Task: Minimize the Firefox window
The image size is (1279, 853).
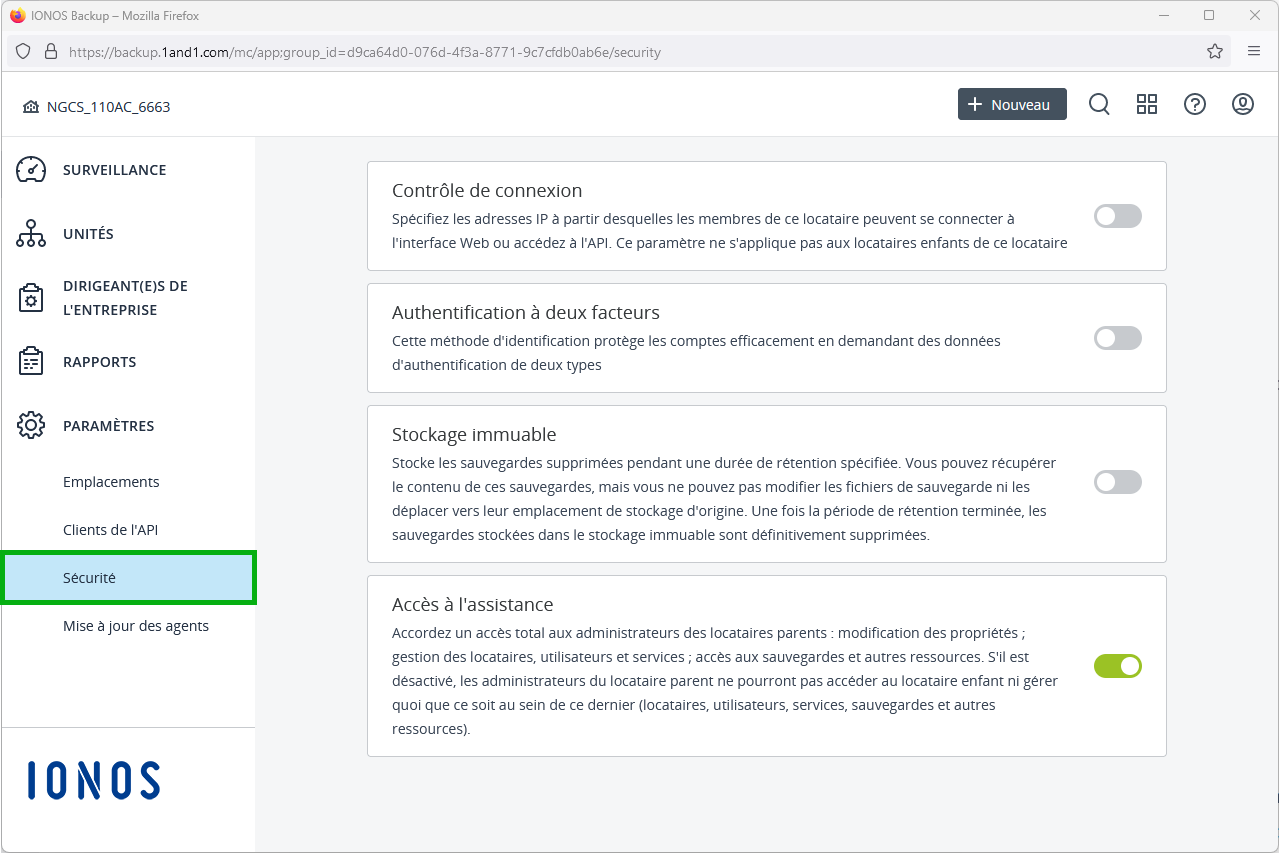Action: point(1164,16)
